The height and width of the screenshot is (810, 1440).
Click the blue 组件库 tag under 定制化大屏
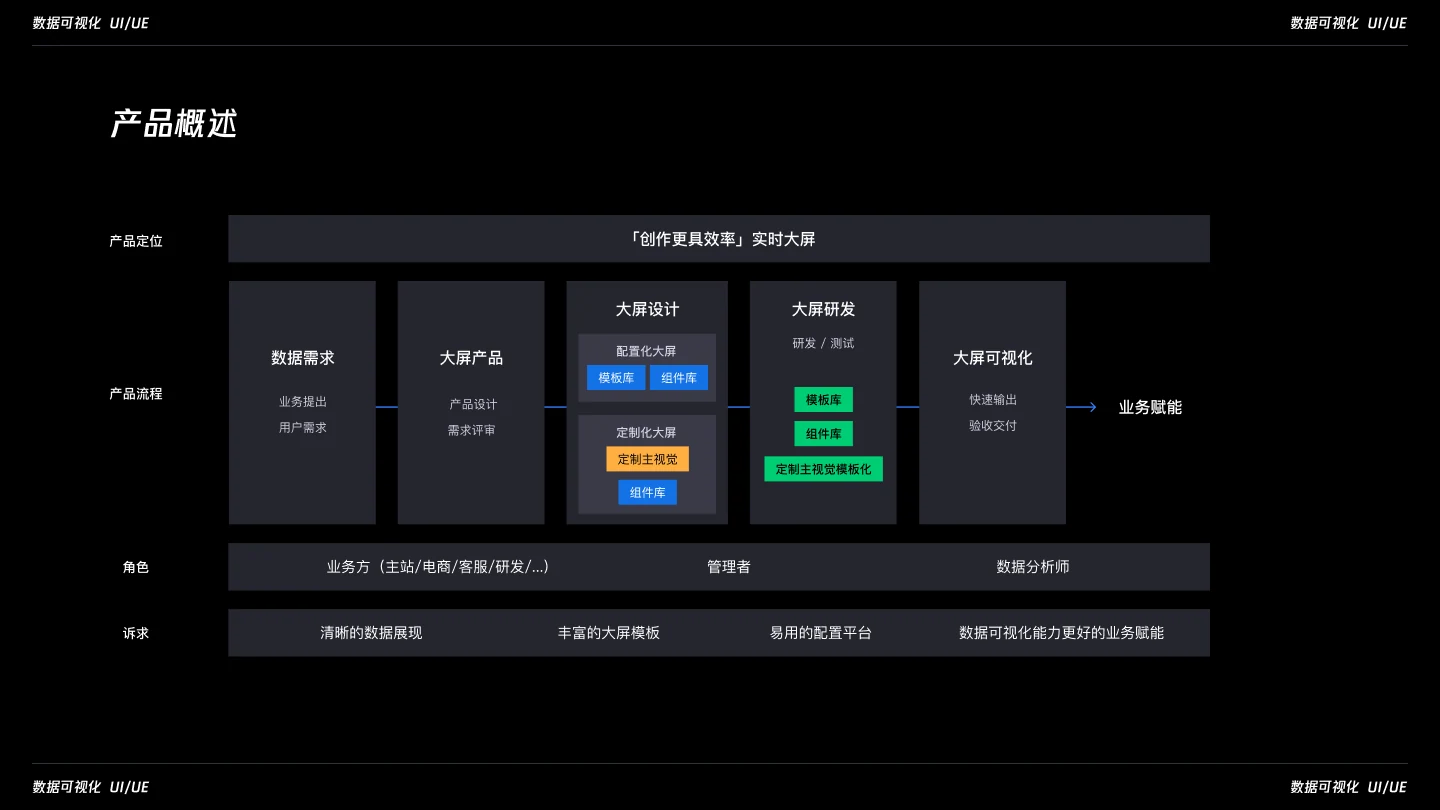(647, 492)
